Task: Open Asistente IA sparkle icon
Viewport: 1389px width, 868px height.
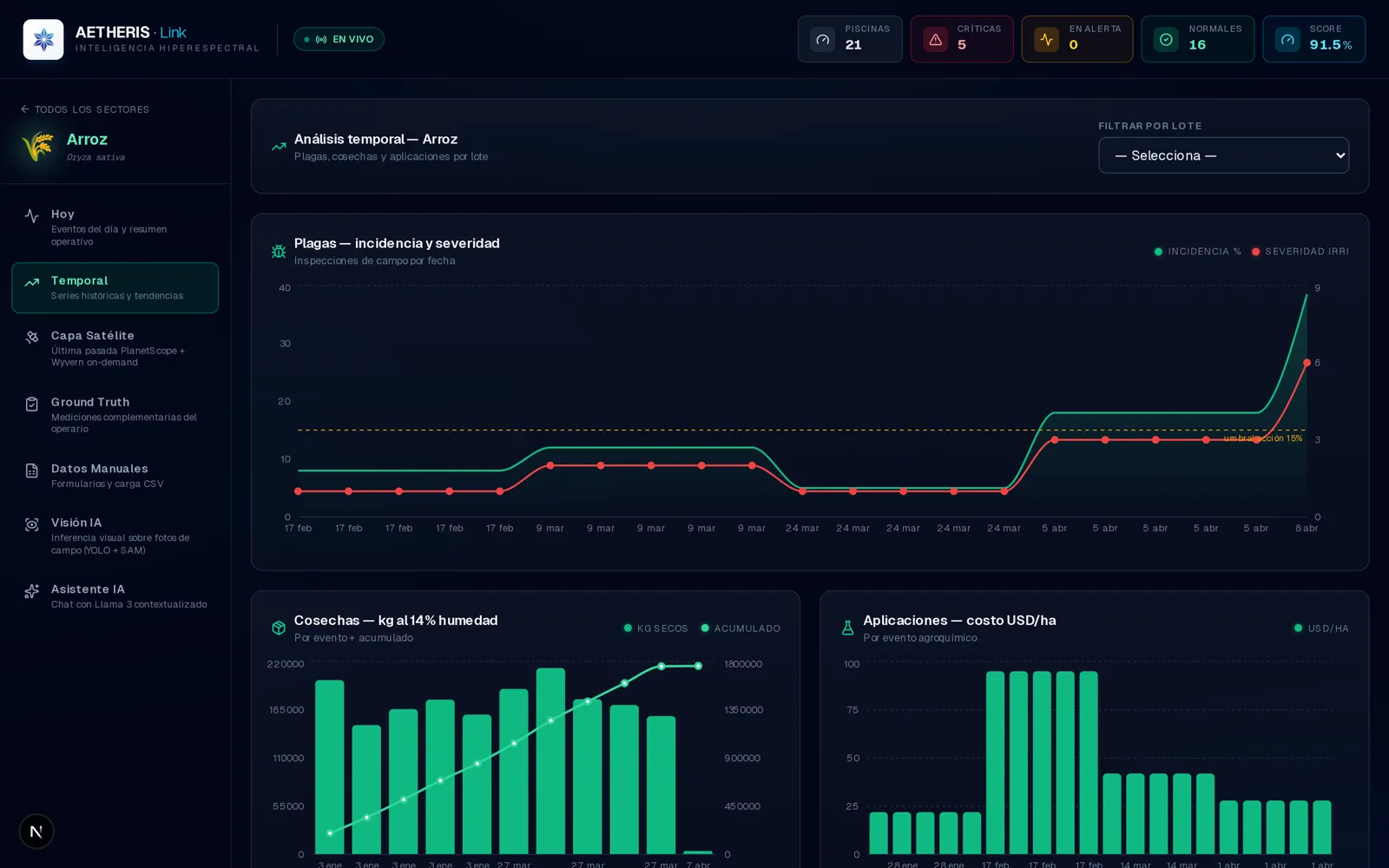Action: (x=32, y=591)
